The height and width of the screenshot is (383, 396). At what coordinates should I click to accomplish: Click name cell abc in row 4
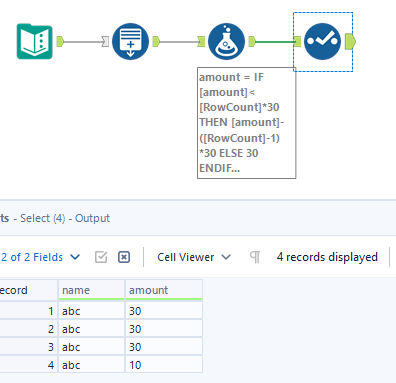point(91,365)
